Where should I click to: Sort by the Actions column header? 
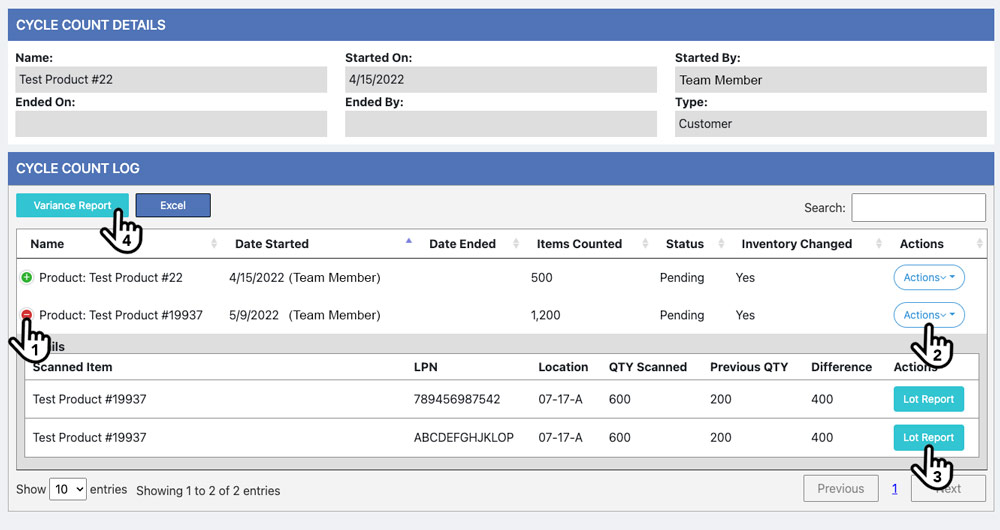922,244
